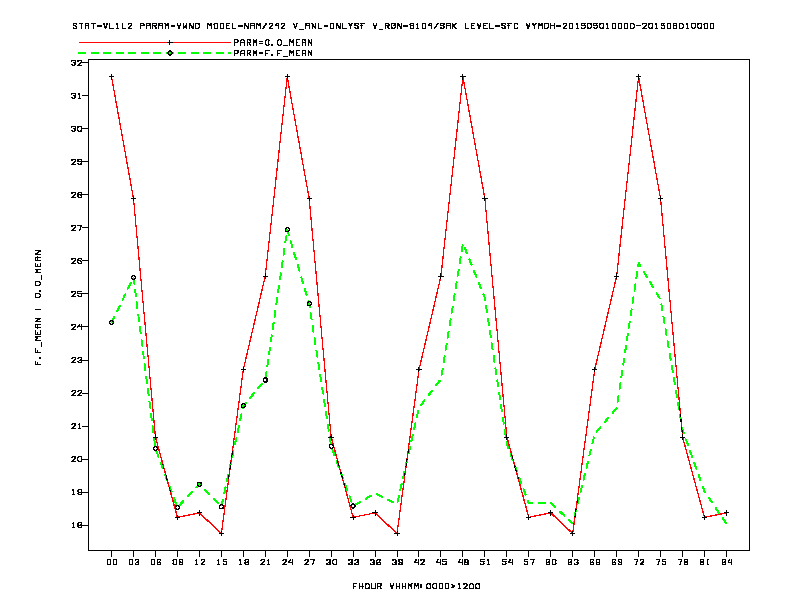Click the x-axis hour label 72
Viewport: 792px width, 612px height.
(x=638, y=562)
